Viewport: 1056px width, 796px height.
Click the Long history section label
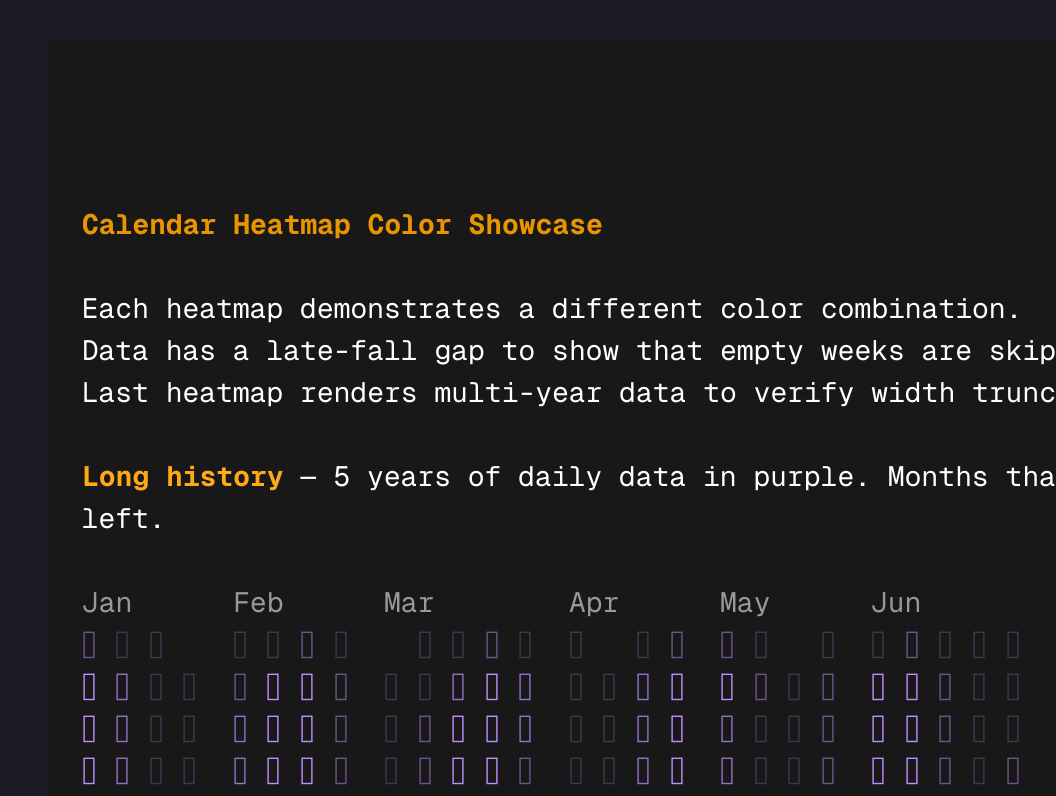pyautogui.click(x=182, y=477)
